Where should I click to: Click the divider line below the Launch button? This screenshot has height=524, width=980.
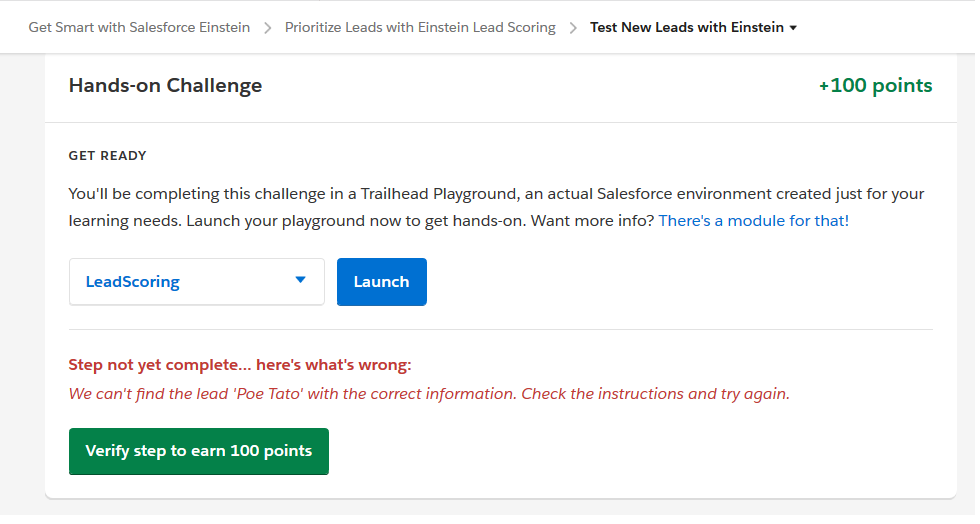500,329
